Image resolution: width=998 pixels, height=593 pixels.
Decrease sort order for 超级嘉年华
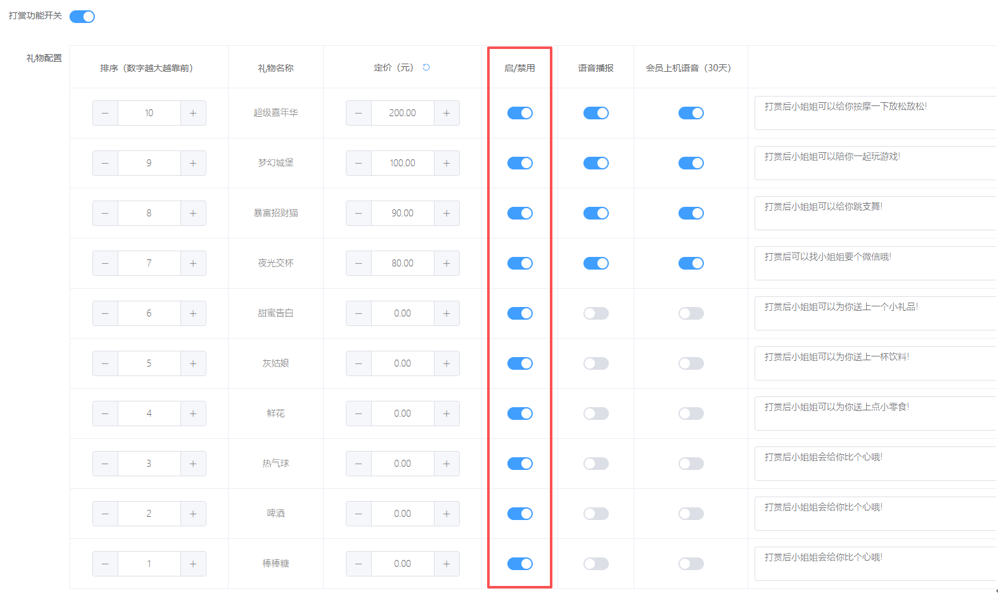pyautogui.click(x=105, y=113)
